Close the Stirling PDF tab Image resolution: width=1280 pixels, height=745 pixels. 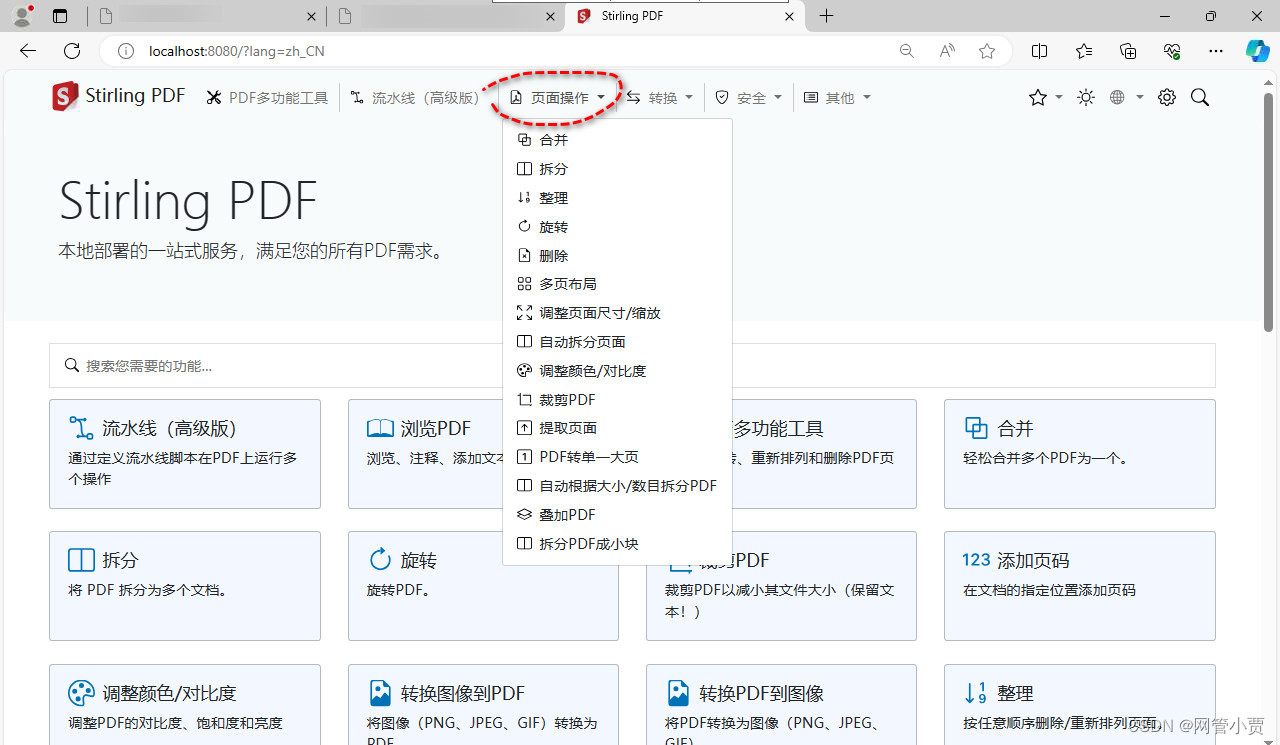(x=789, y=17)
